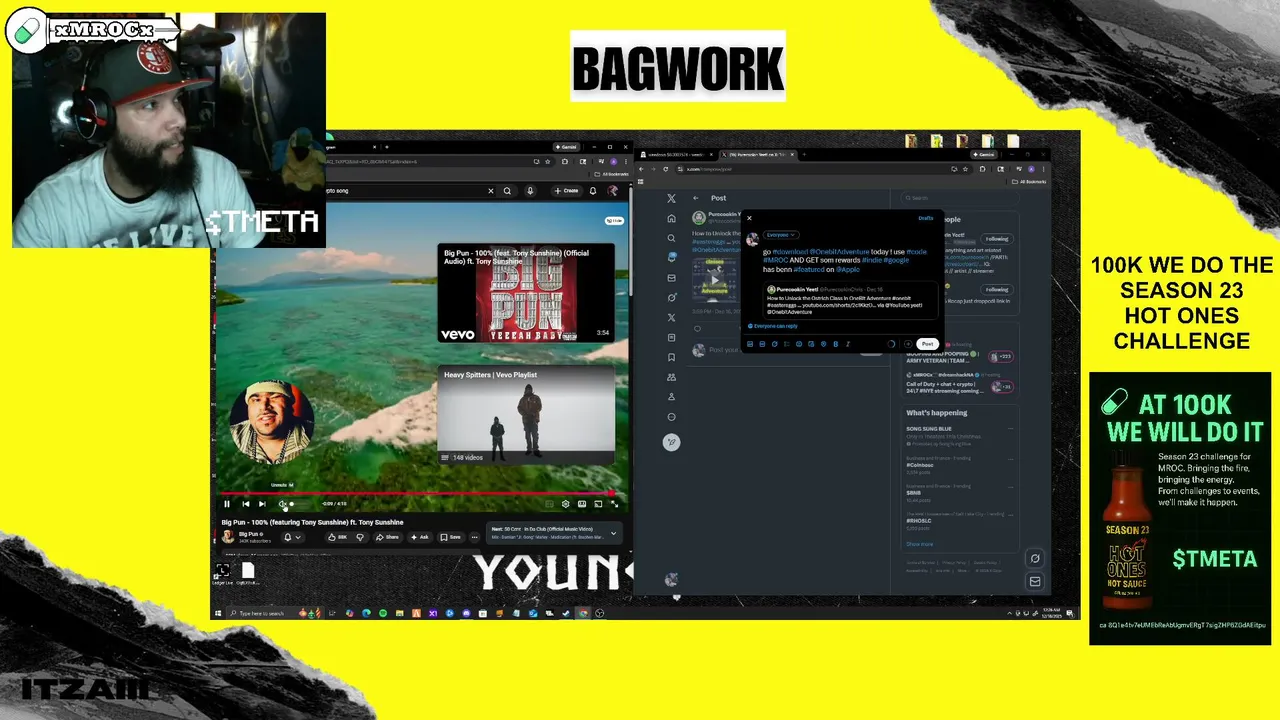Open floating messages envelope button
Screen dimensions: 1280x720
click(x=1035, y=581)
